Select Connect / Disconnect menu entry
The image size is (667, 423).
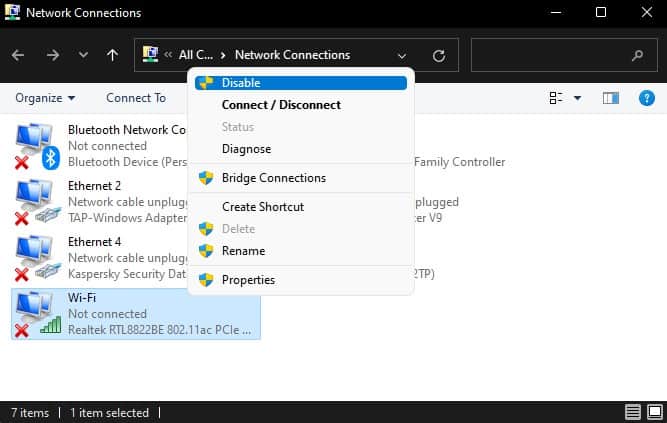coord(281,105)
